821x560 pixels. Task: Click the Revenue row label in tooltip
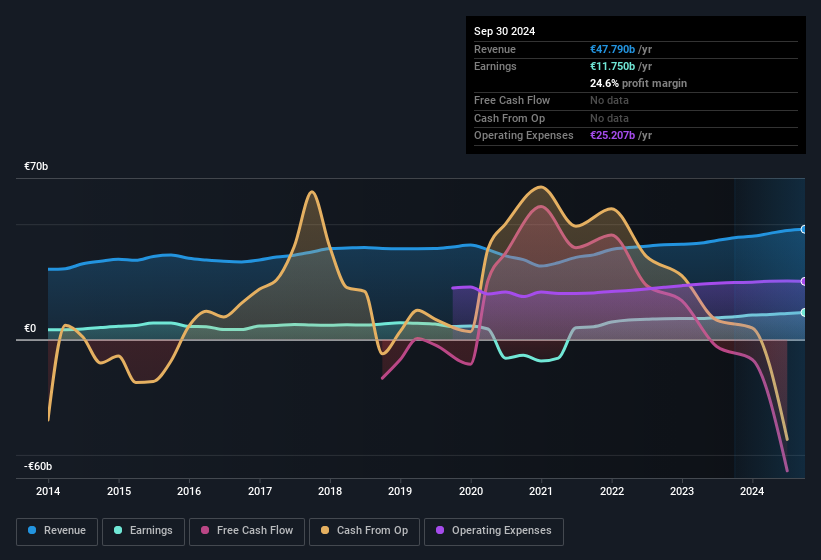click(494, 49)
